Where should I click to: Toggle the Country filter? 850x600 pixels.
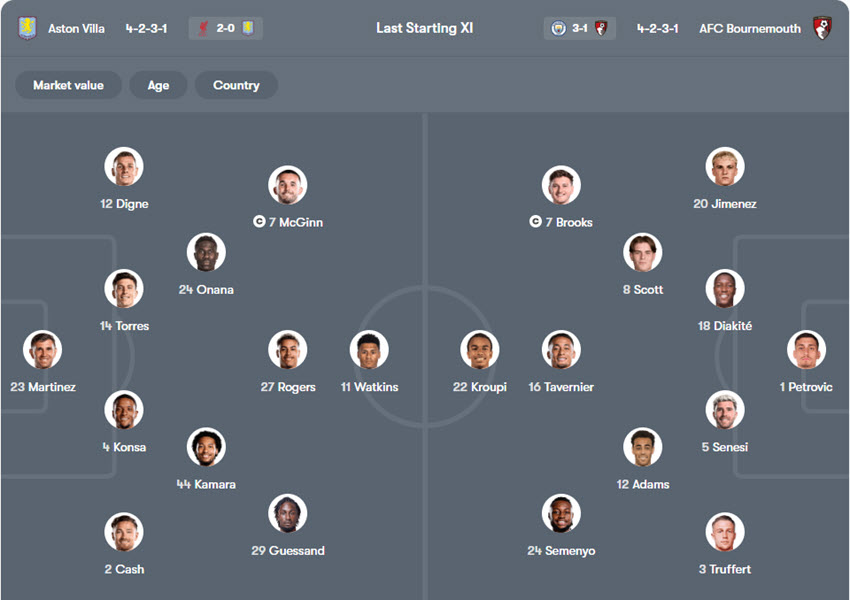point(236,85)
